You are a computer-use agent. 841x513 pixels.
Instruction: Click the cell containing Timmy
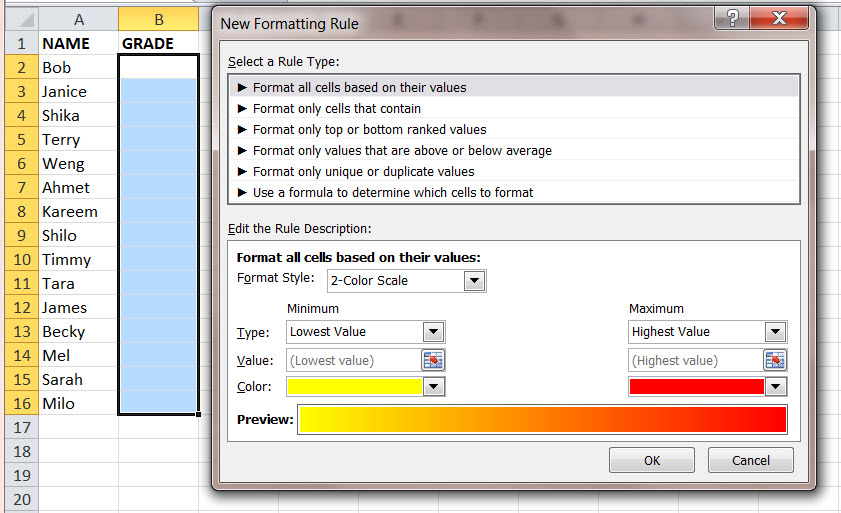pyautogui.click(x=78, y=259)
